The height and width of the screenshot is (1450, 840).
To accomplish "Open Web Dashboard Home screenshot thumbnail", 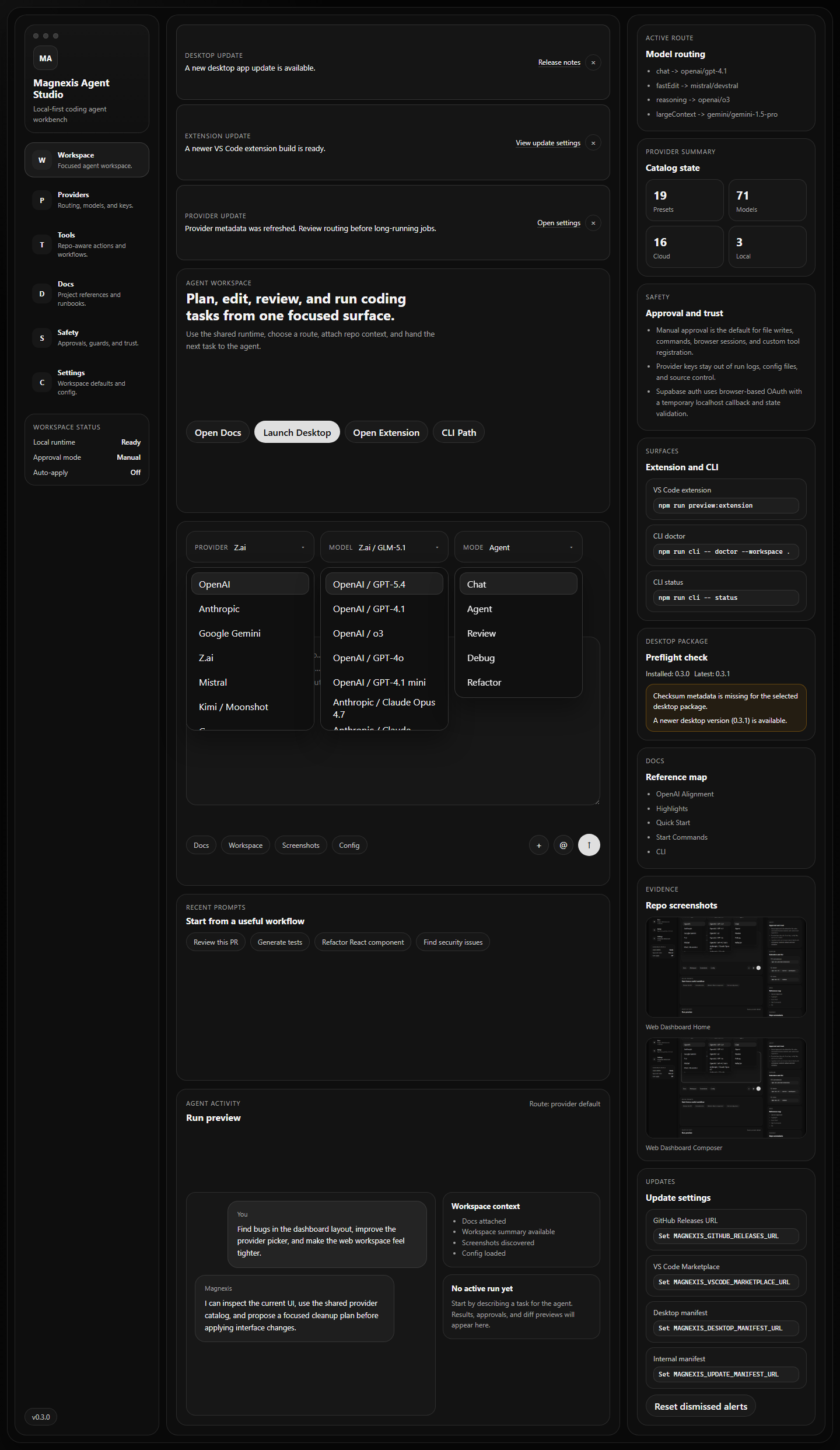I will (726, 967).
